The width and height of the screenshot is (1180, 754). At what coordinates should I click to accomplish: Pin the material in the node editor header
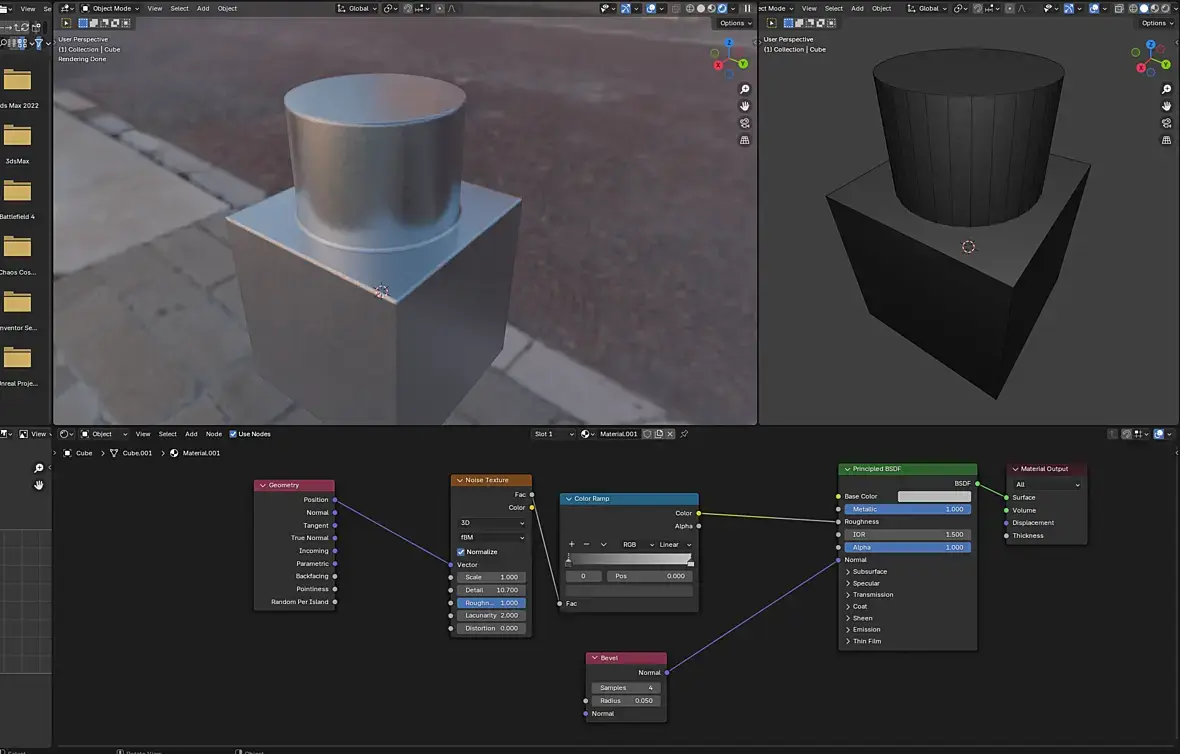684,434
